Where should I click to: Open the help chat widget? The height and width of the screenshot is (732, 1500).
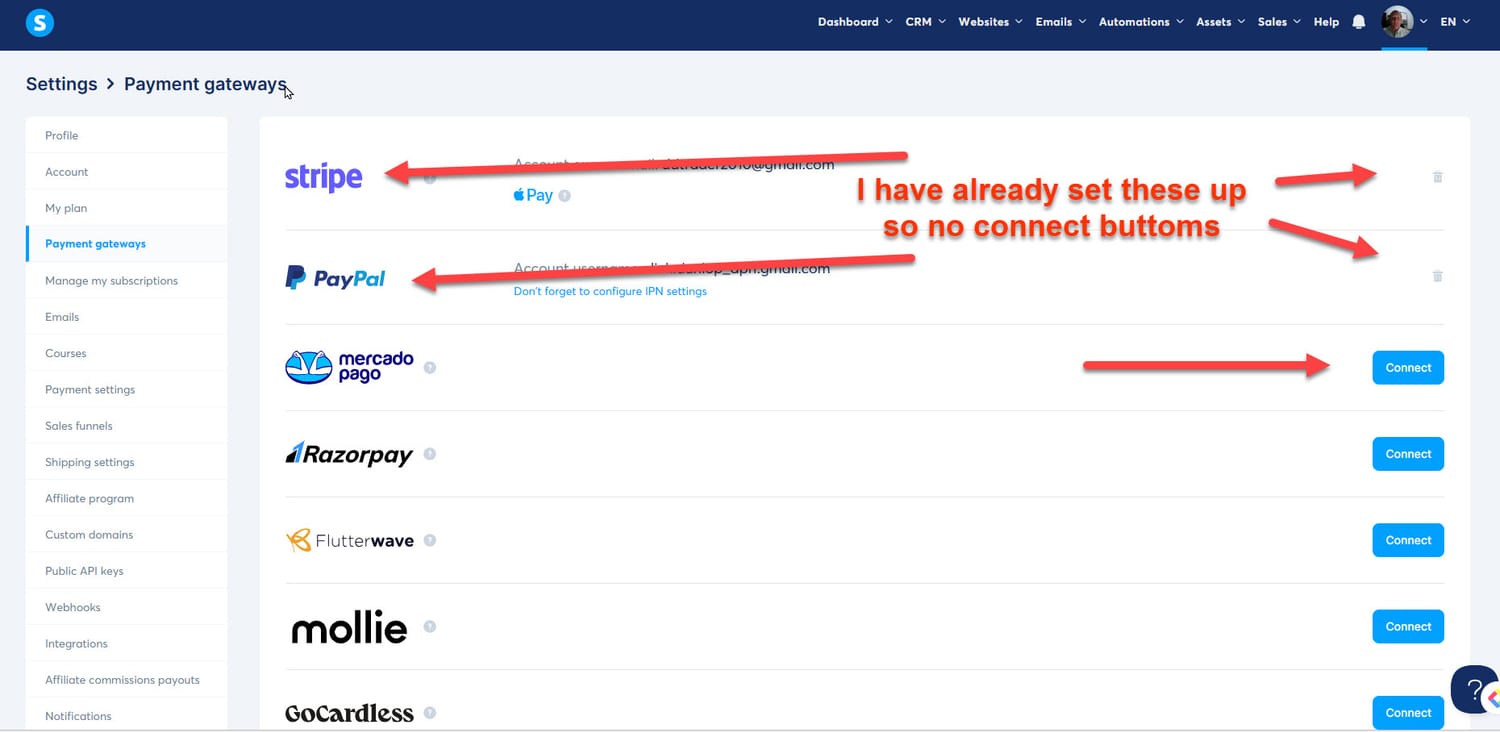coord(1474,689)
